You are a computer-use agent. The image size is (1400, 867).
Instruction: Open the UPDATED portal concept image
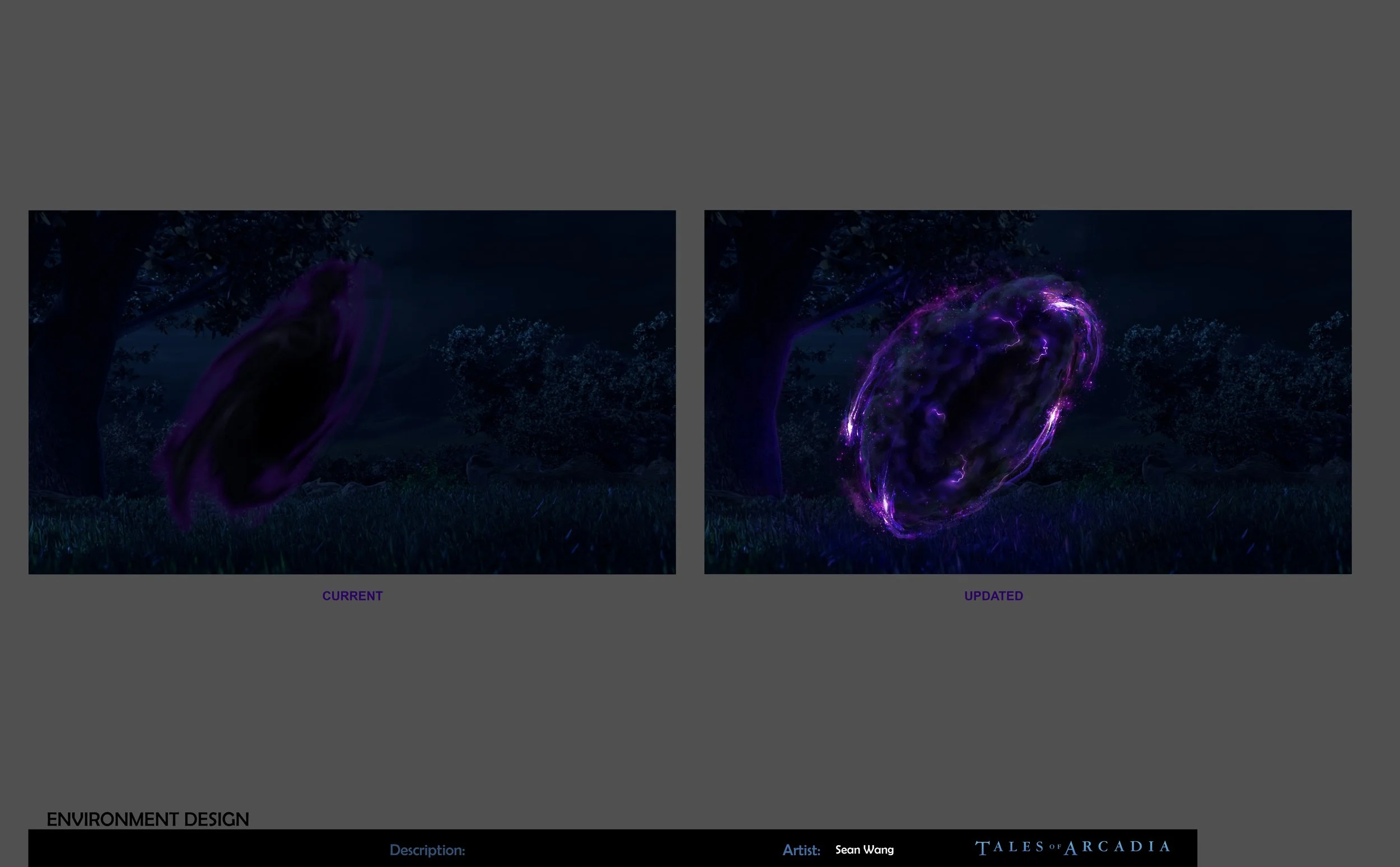point(1028,392)
